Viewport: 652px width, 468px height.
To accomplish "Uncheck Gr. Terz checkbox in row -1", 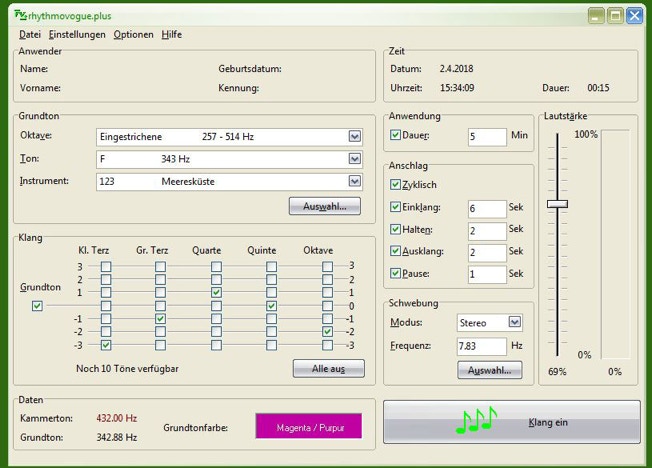I will point(161,319).
